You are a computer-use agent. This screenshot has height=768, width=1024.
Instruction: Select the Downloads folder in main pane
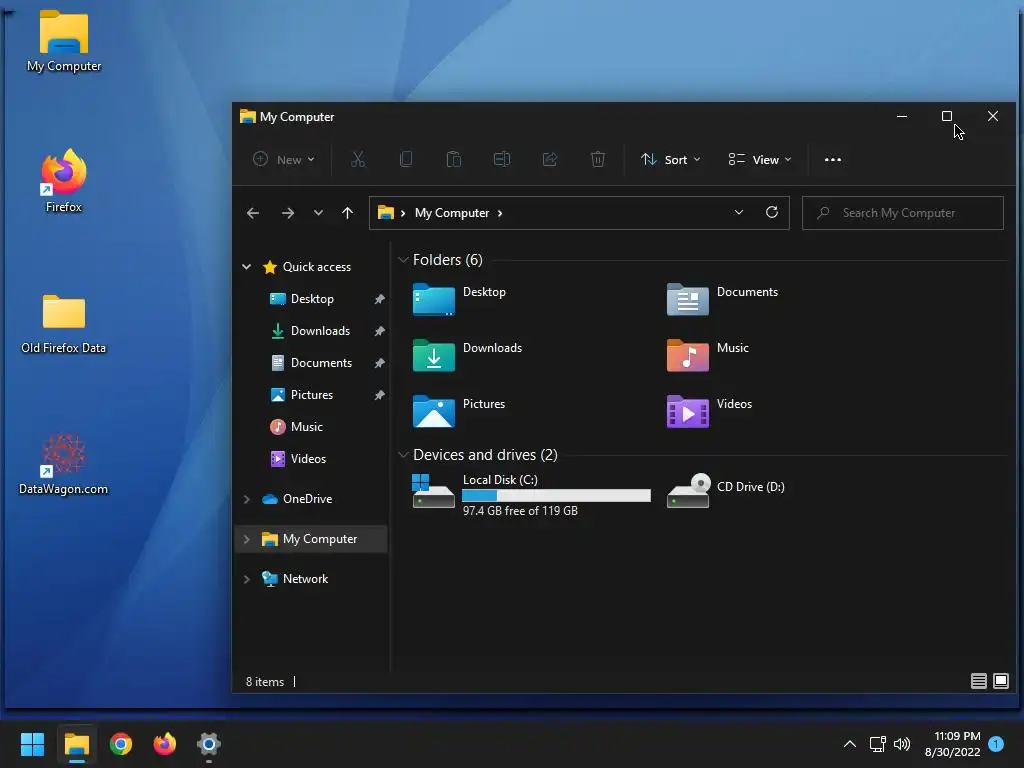tap(467, 356)
